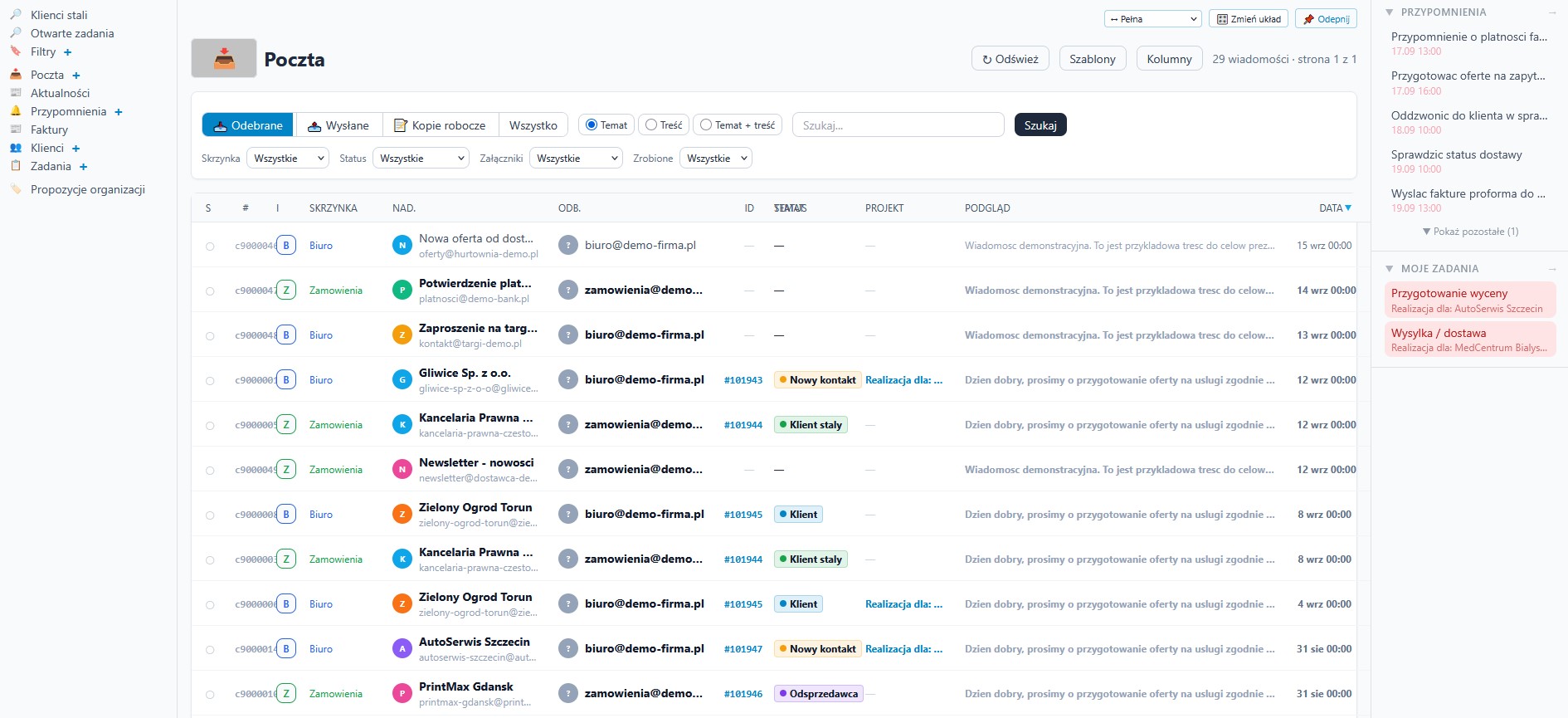
Task: Click the bell icon beside Przypomnienia
Action: (16, 111)
